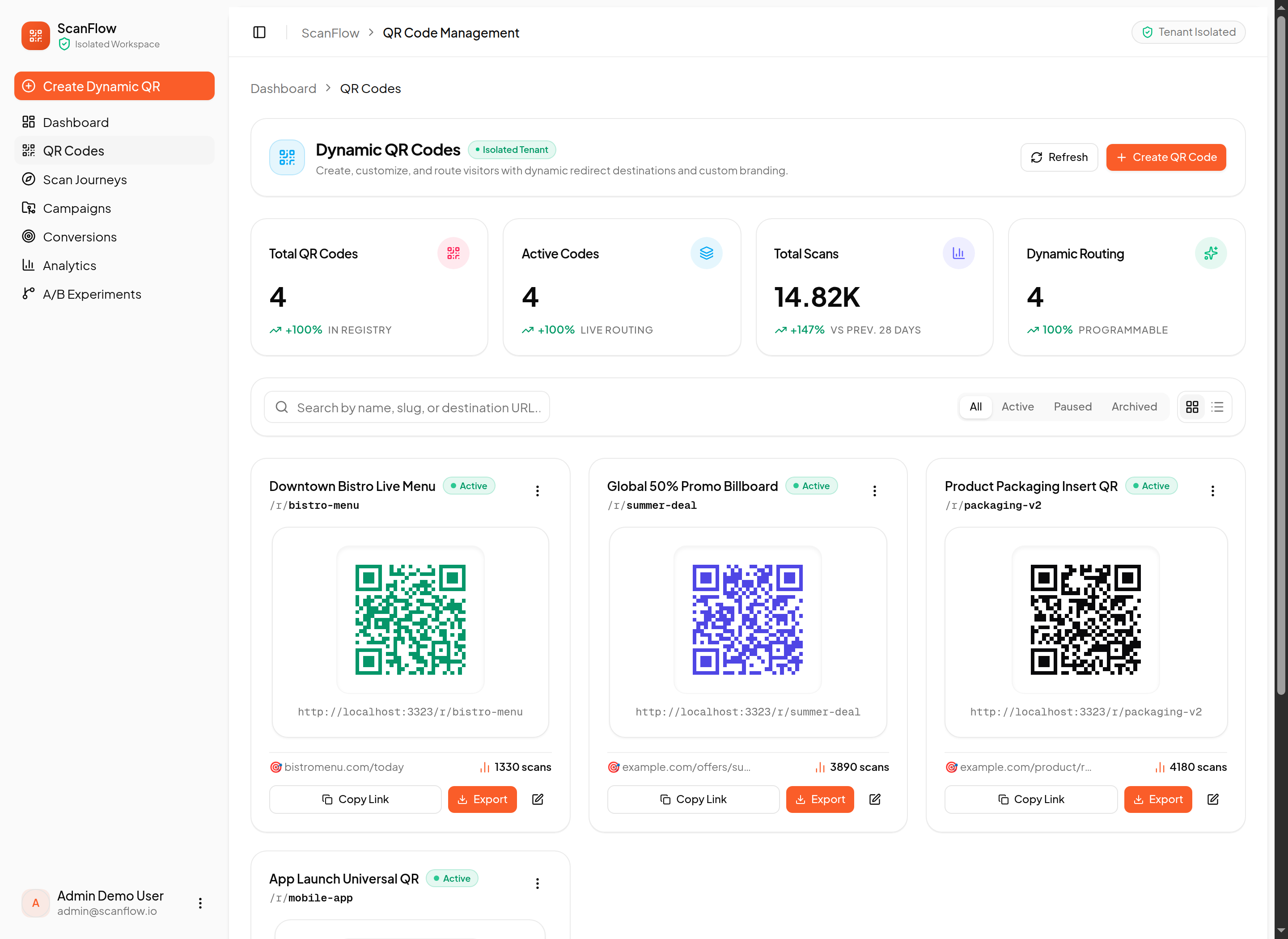This screenshot has width=1288, height=939.
Task: Click the Isolated Tenant badge
Action: tap(512, 150)
